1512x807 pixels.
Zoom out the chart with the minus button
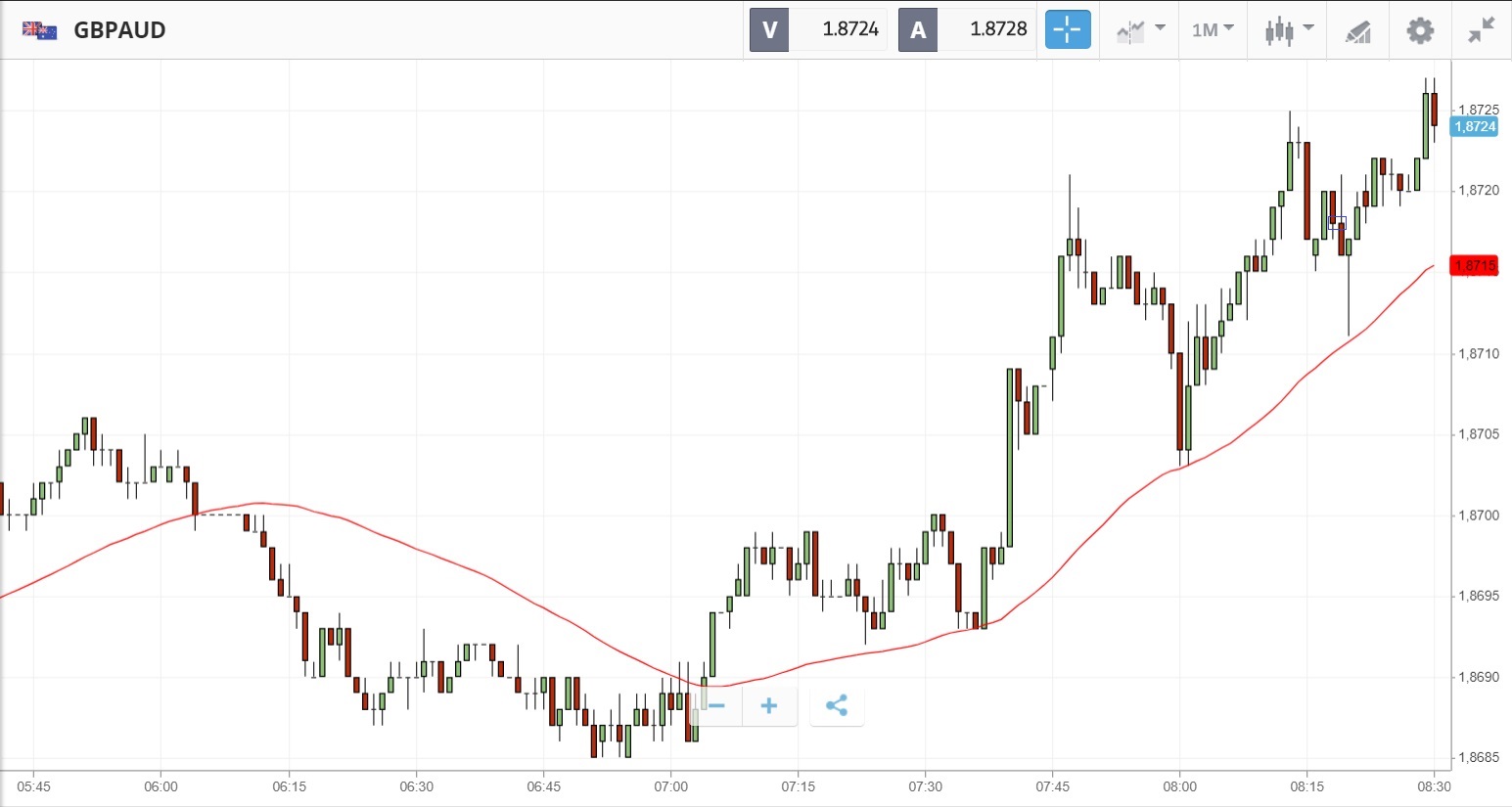point(716,705)
